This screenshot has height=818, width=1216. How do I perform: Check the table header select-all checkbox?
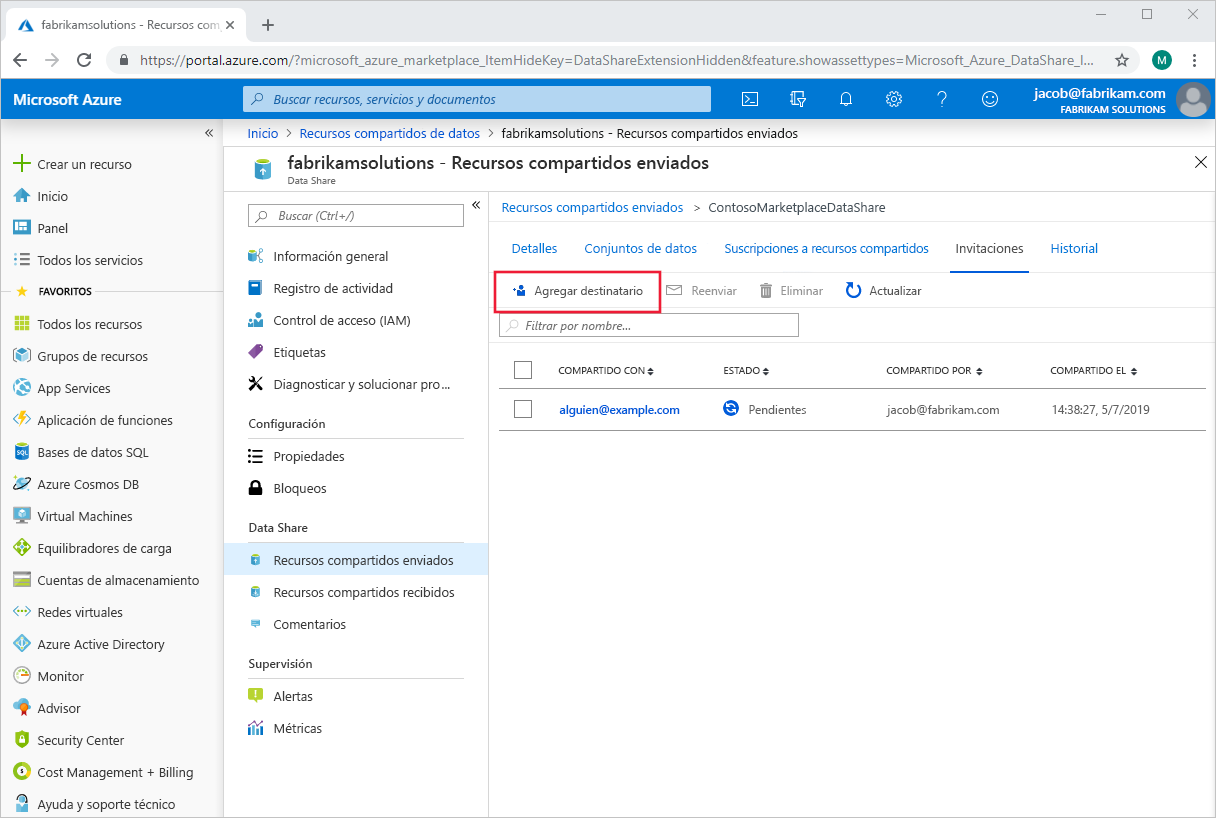point(523,369)
